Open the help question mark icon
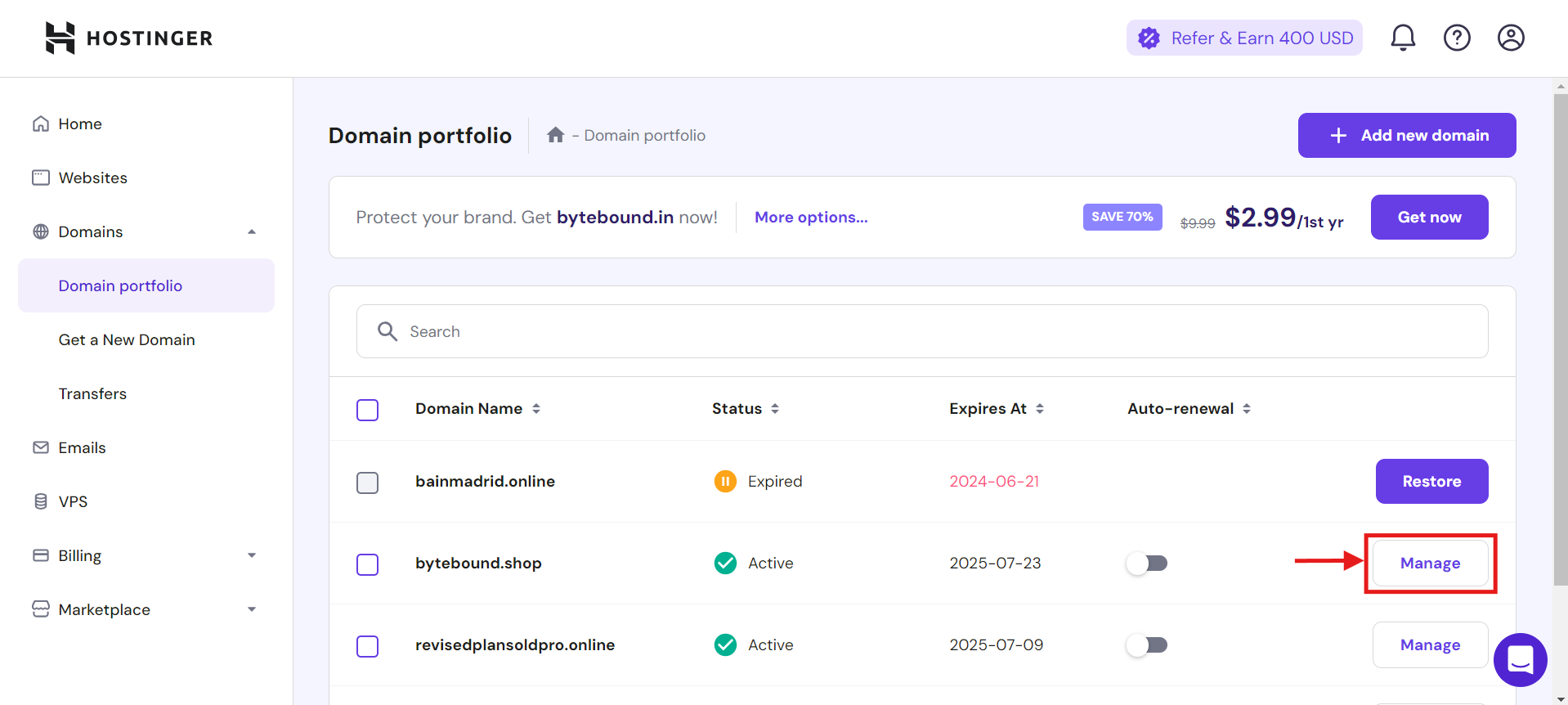Image resolution: width=1568 pixels, height=705 pixels. click(1457, 38)
